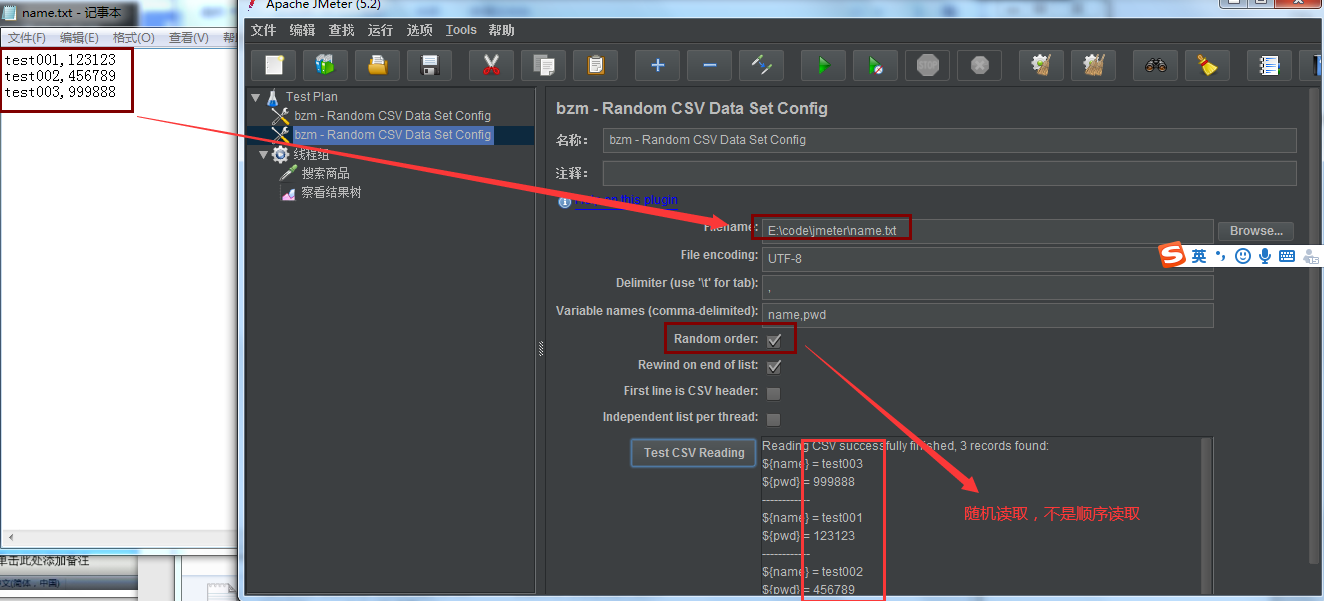Collapse the 线程组 tree node

pos(264,155)
